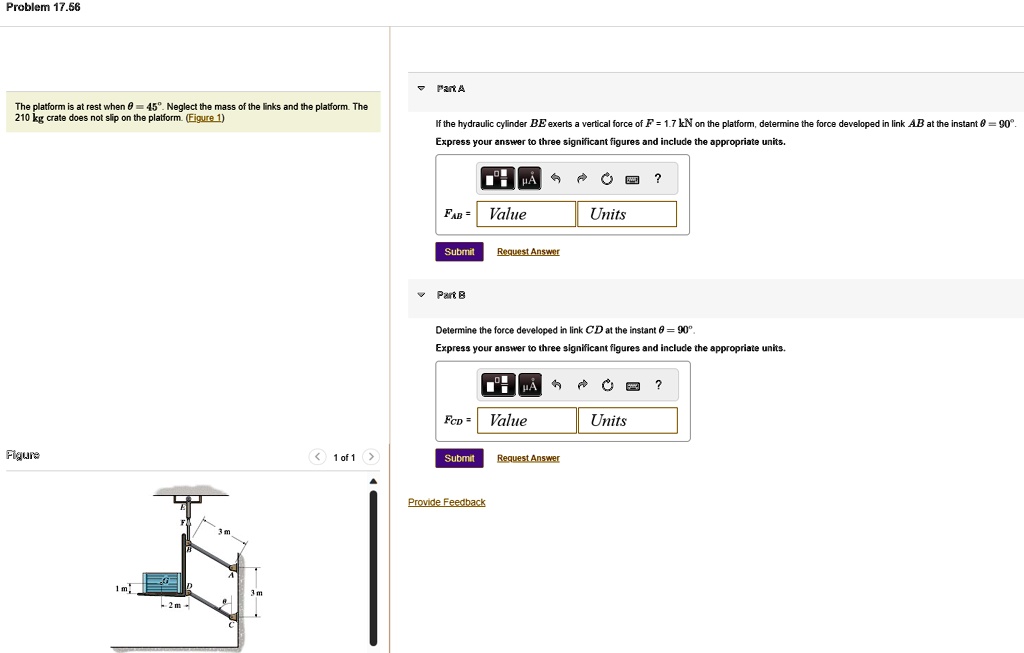Redo input using Part A redo arrow

coord(582,178)
